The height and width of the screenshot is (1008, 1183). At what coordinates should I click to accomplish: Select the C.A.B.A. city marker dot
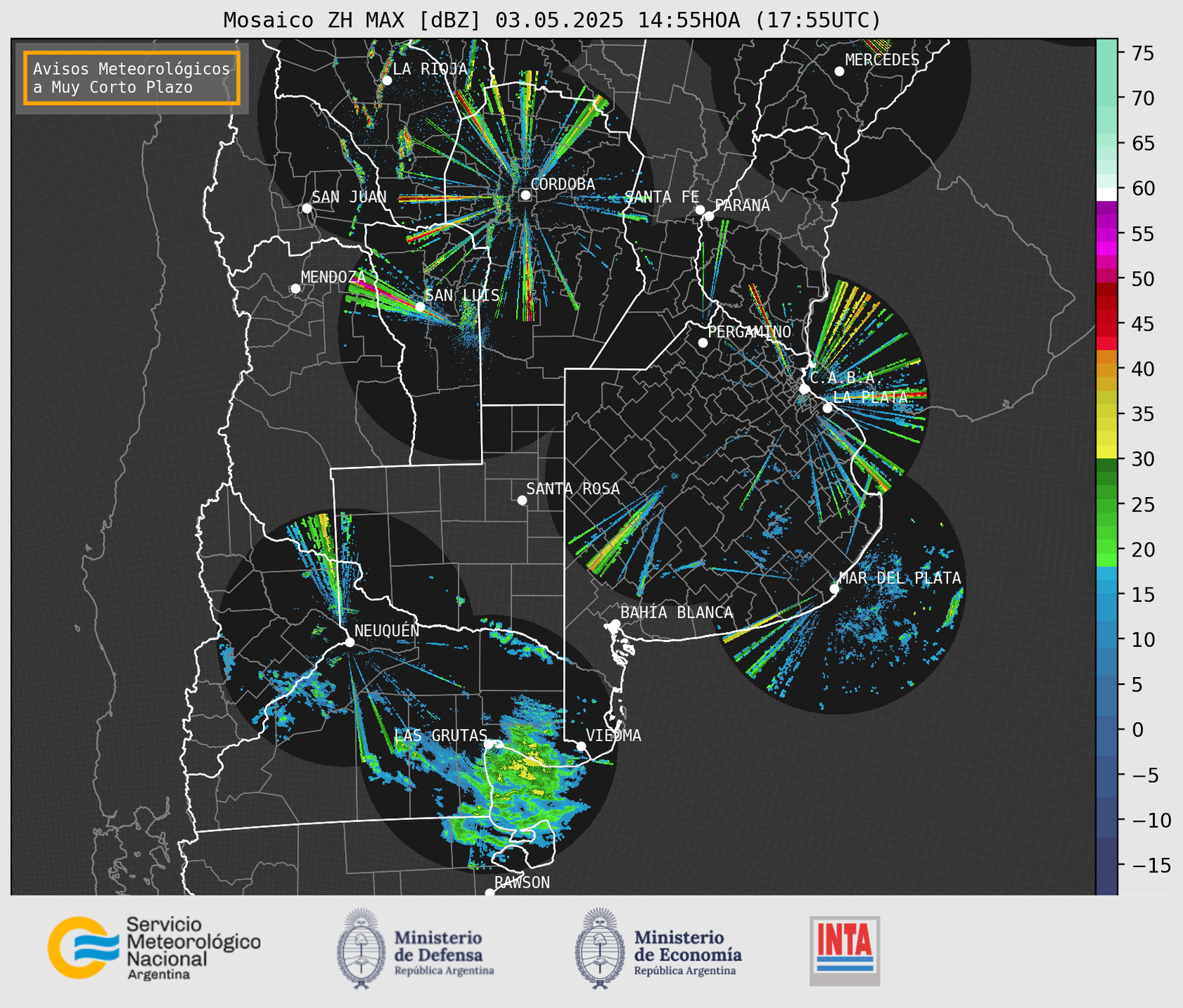804,388
